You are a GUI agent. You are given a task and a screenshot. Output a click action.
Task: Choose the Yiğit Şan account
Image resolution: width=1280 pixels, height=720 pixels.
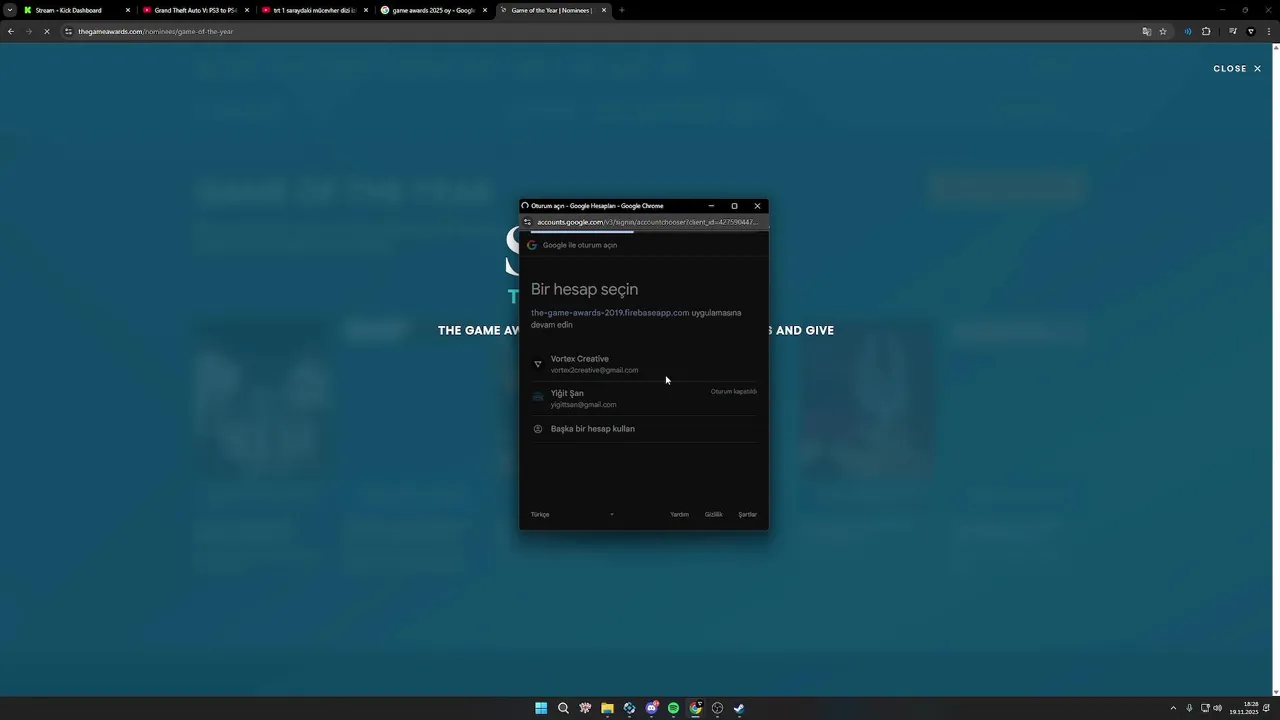(644, 398)
